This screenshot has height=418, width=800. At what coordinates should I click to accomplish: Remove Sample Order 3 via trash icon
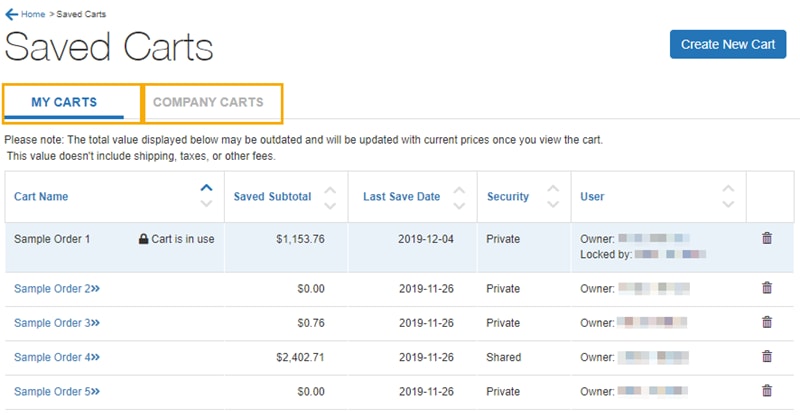[767, 322]
